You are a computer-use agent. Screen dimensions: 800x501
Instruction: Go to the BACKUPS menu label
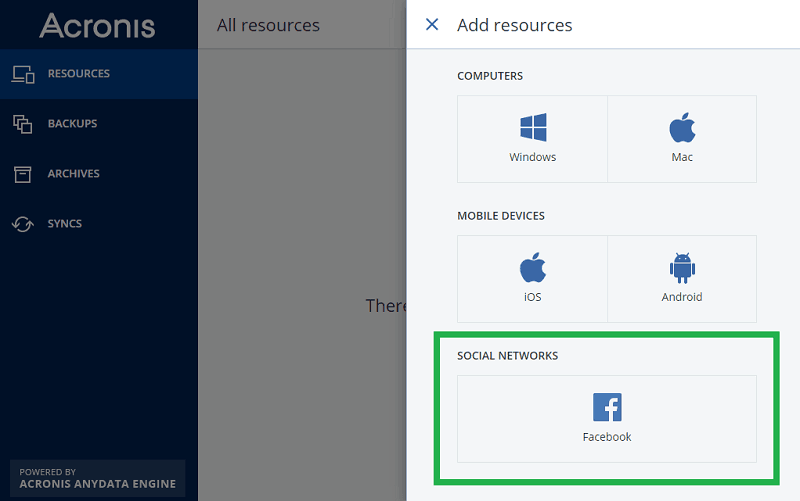(72, 124)
